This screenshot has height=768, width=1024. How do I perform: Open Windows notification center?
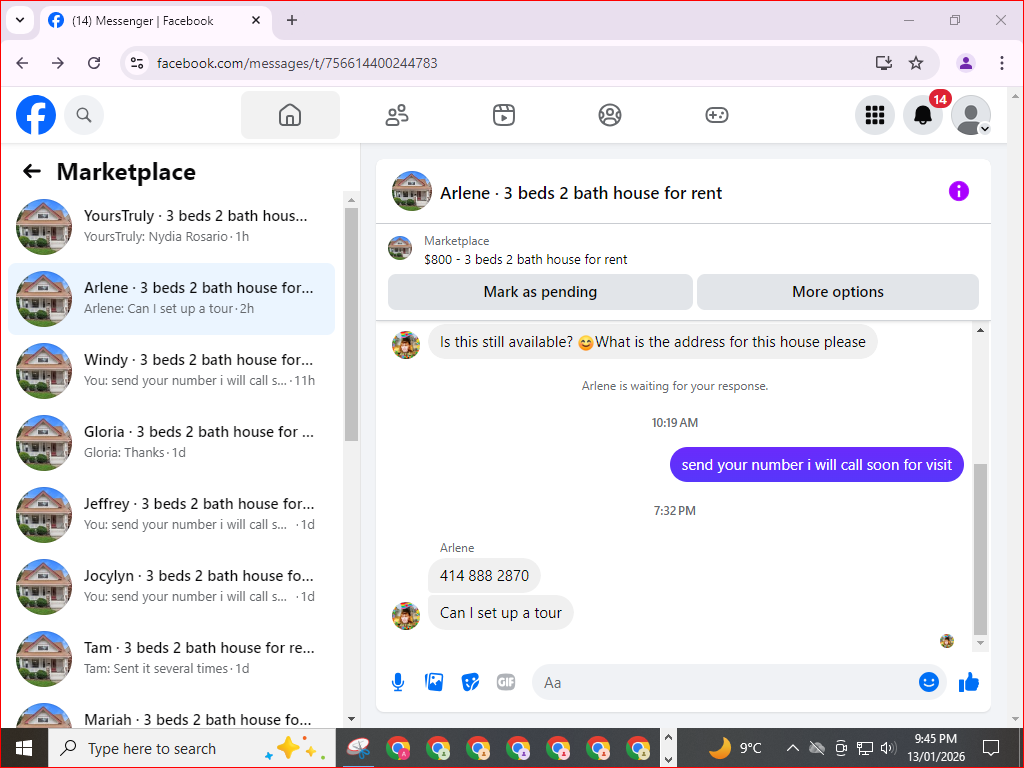tap(991, 748)
